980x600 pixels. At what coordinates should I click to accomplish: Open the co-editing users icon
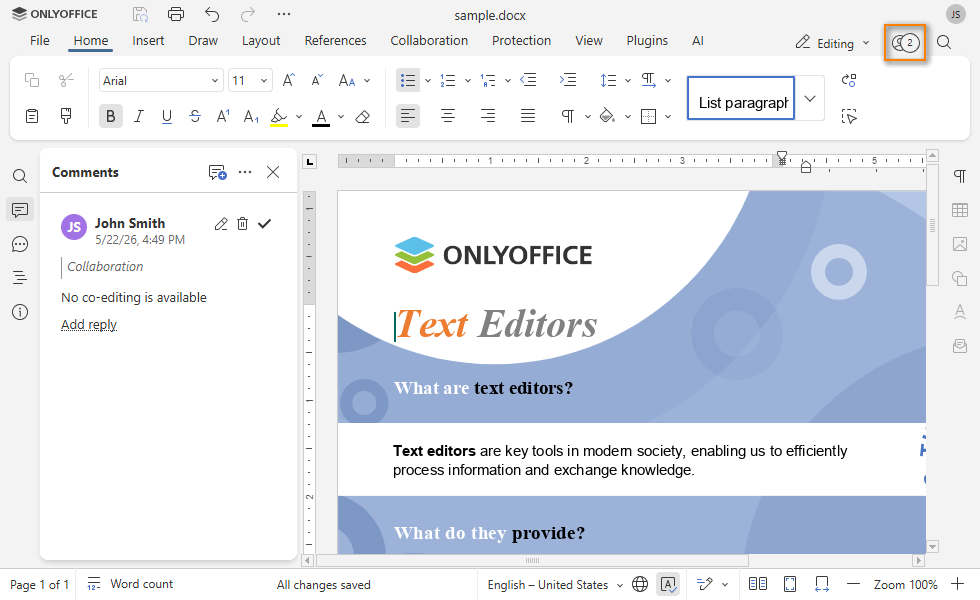(905, 43)
